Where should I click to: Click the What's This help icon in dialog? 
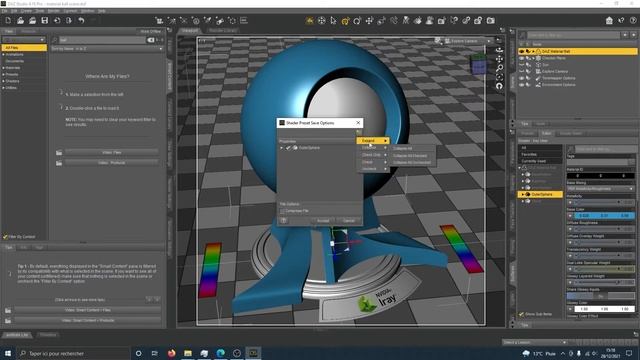283,221
